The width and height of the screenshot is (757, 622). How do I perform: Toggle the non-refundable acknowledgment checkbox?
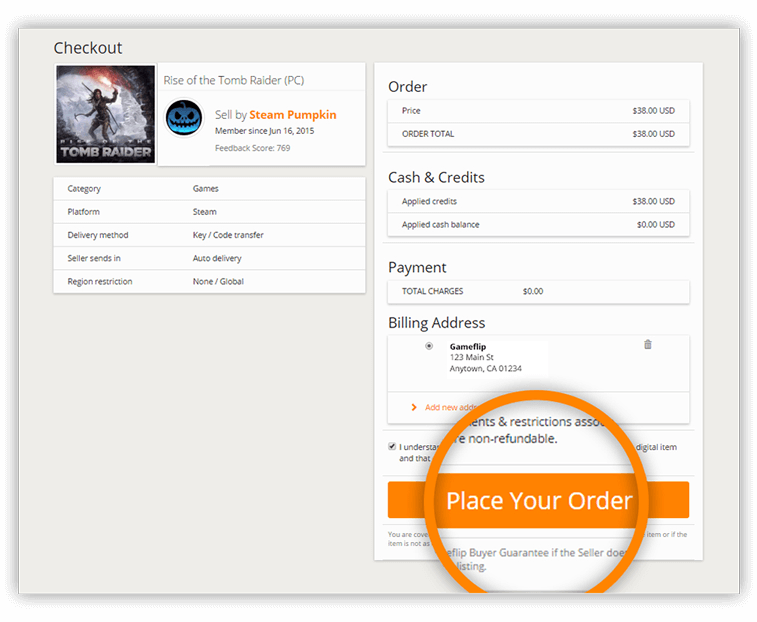[x=392, y=447]
